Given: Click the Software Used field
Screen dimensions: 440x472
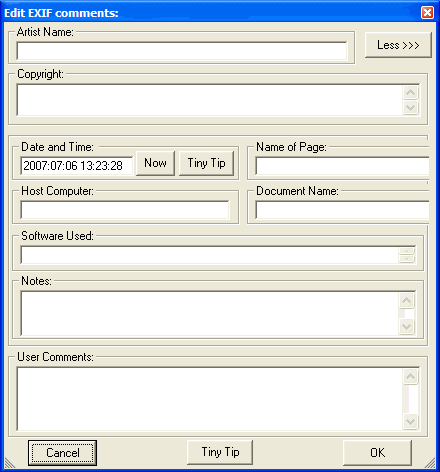Looking at the screenshot, I should (210, 255).
